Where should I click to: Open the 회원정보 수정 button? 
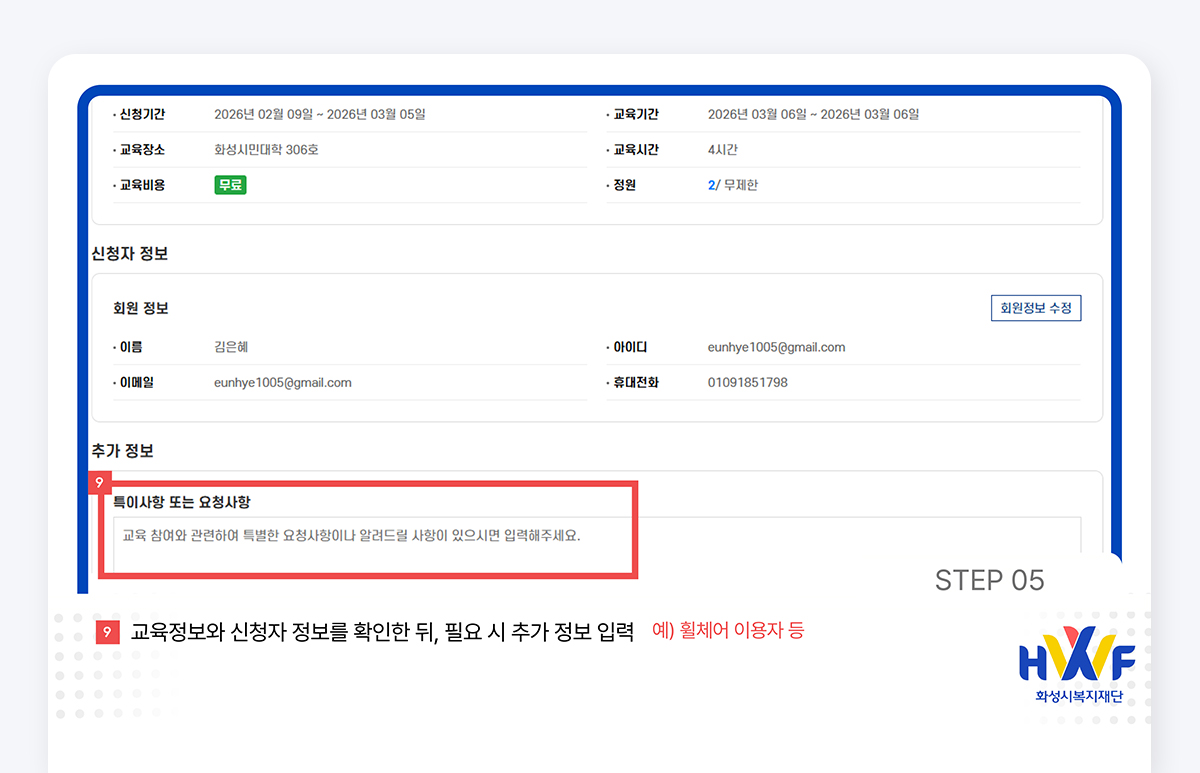coord(1036,308)
